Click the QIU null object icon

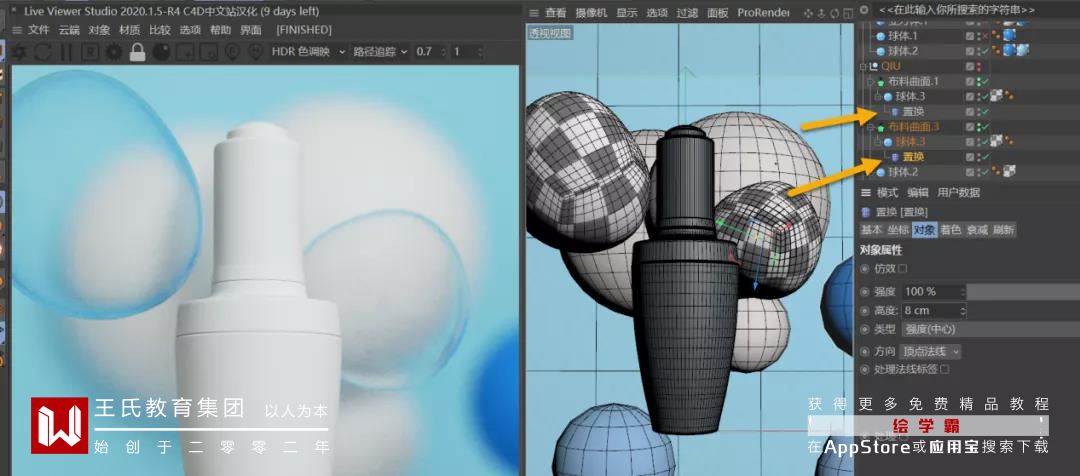click(875, 66)
